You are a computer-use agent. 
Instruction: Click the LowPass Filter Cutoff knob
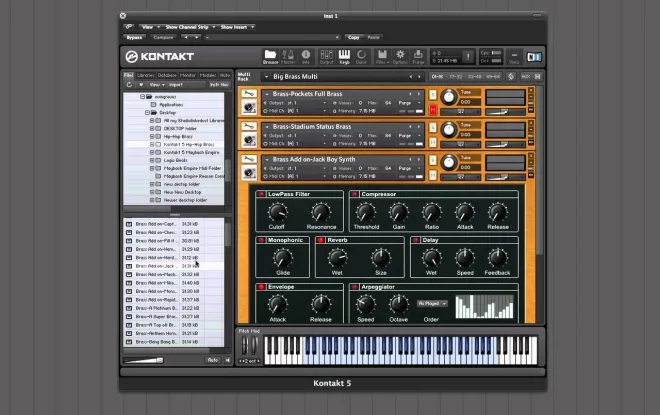[277, 213]
